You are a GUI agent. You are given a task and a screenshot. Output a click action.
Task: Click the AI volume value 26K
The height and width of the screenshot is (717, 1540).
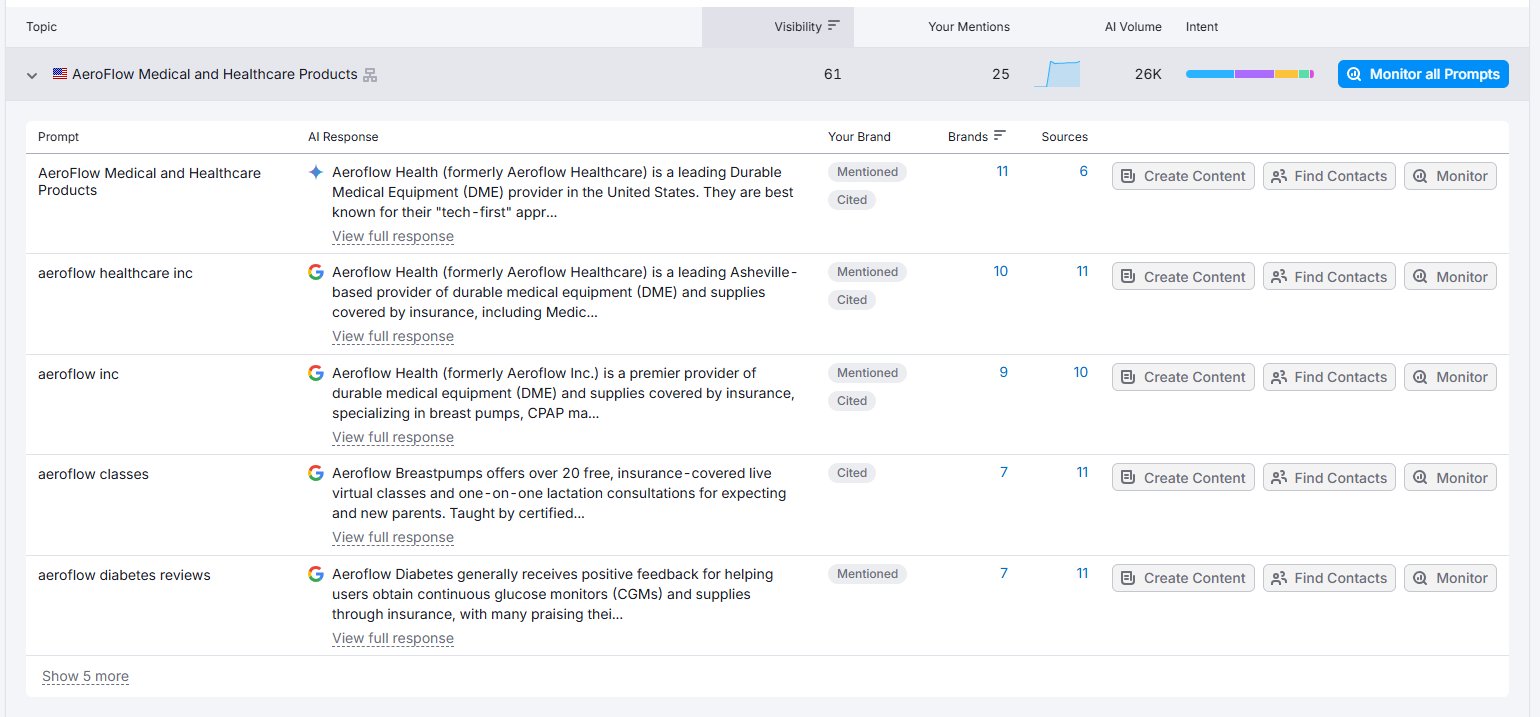pos(1148,74)
